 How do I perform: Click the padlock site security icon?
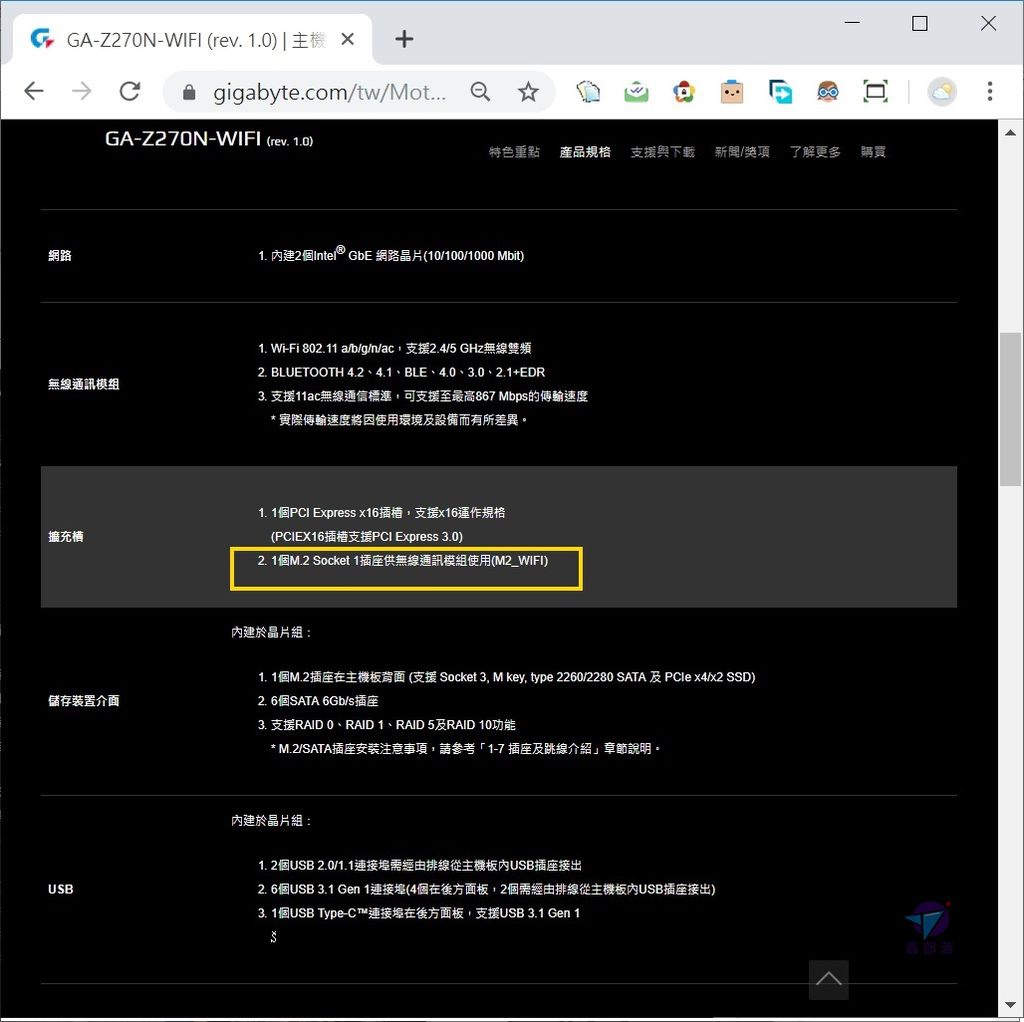click(189, 92)
